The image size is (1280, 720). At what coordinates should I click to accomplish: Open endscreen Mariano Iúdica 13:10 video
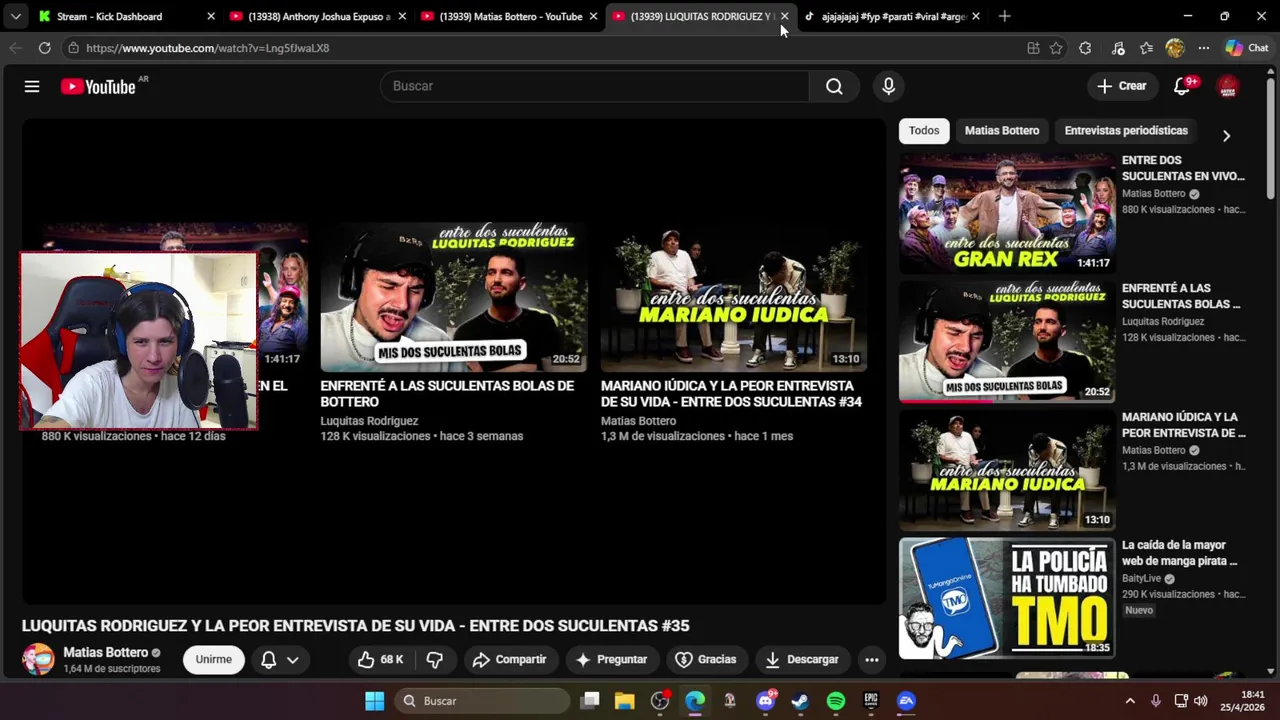(x=734, y=297)
